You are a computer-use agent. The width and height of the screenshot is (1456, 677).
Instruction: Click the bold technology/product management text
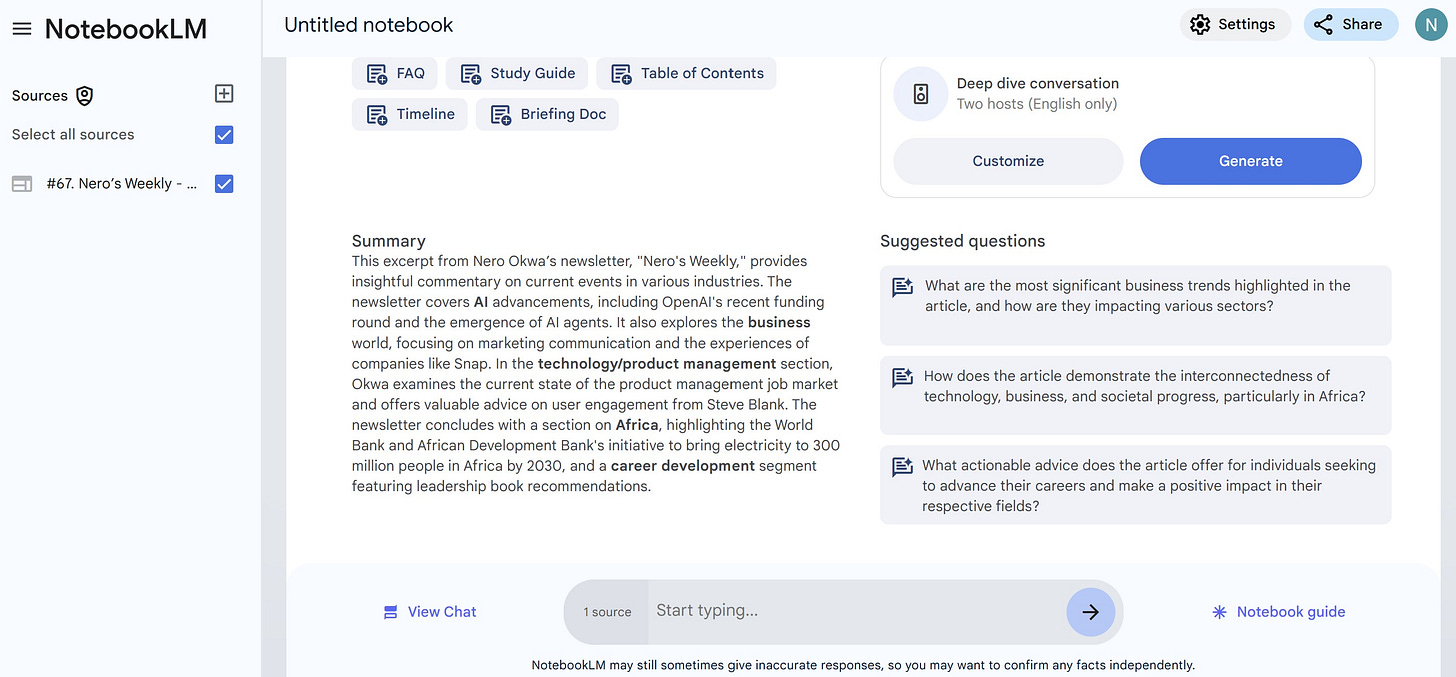[657, 363]
